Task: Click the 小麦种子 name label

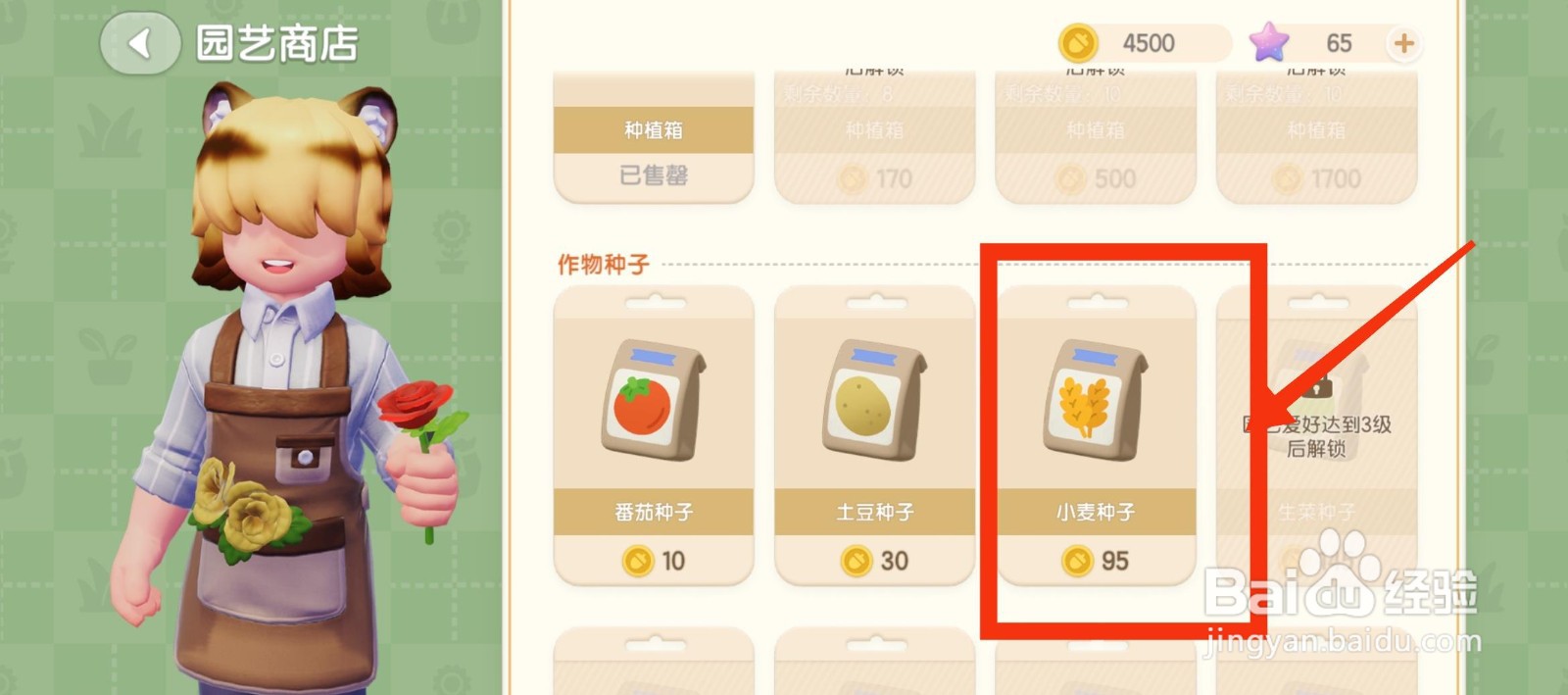Action: 1096,512
